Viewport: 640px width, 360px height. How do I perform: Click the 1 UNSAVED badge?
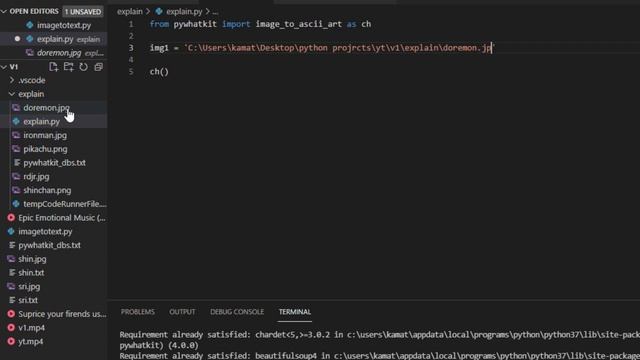83,11
